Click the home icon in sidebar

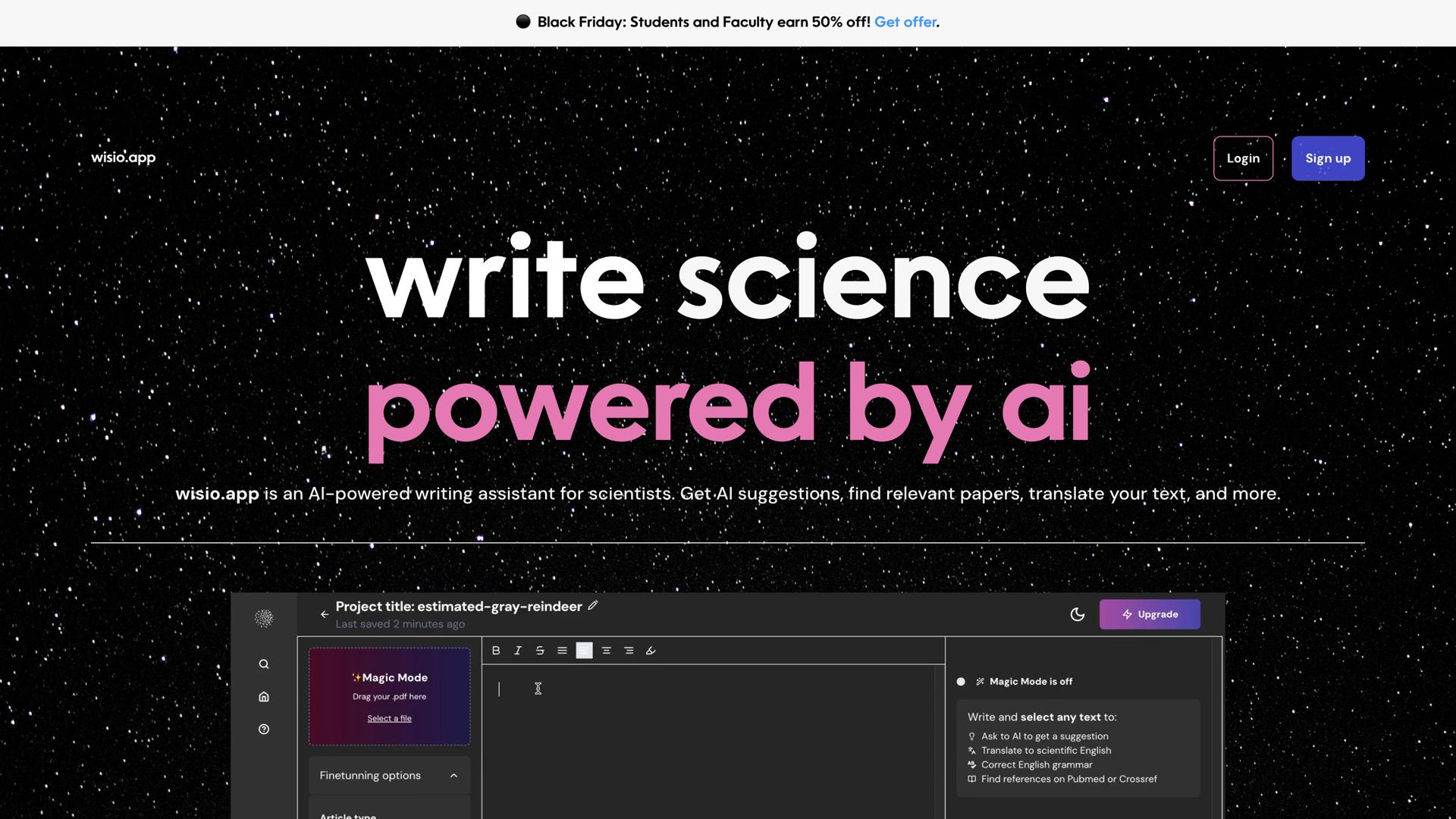tap(264, 697)
